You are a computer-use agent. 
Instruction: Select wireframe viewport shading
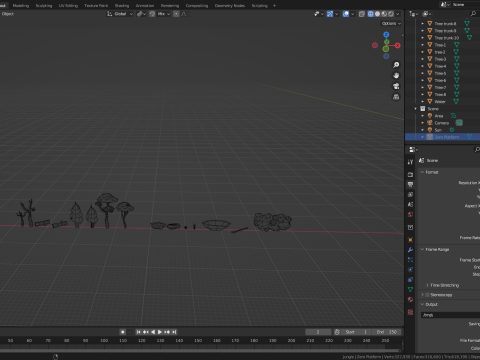click(x=371, y=14)
